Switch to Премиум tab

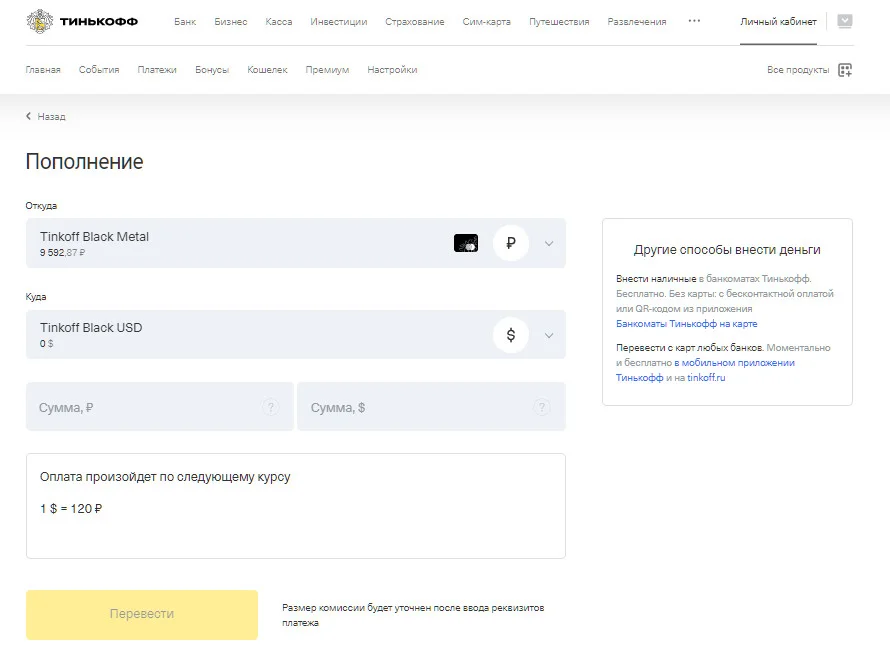(328, 70)
